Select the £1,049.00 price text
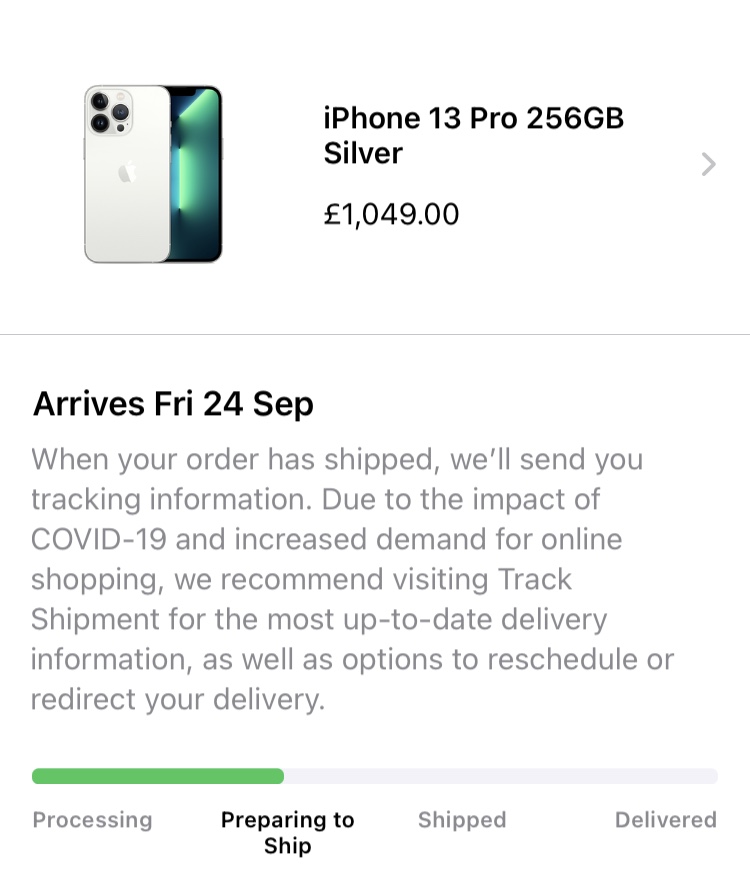This screenshot has height=885, width=750. pyautogui.click(x=391, y=214)
